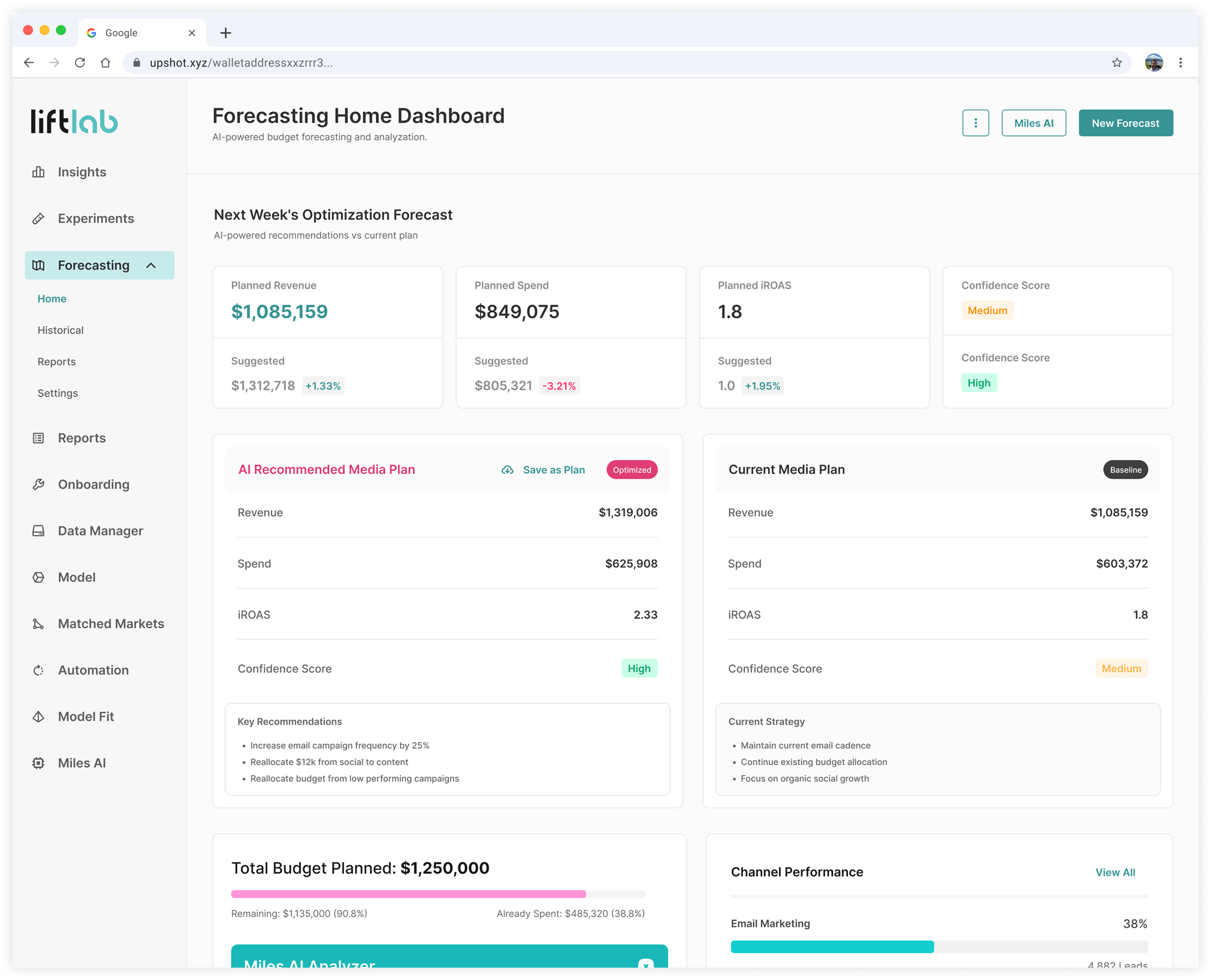Click the Experiments pencil icon
The image size is (1211, 980).
[38, 219]
